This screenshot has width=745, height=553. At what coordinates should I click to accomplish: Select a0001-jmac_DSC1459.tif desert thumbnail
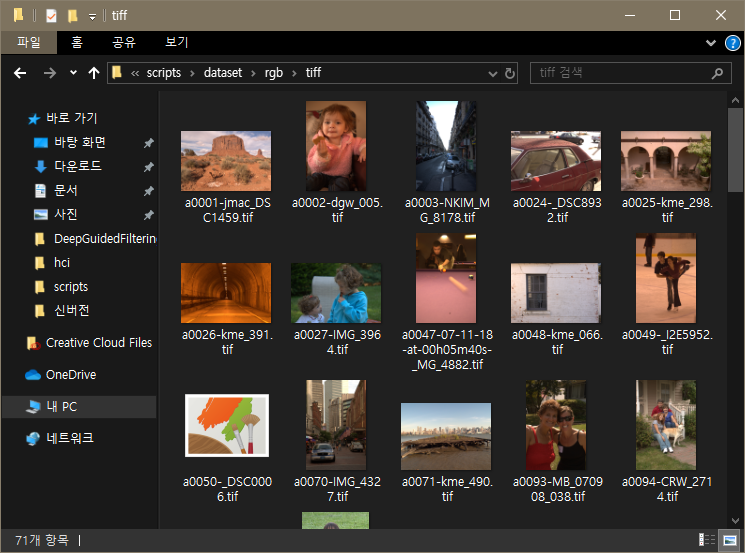click(x=226, y=161)
